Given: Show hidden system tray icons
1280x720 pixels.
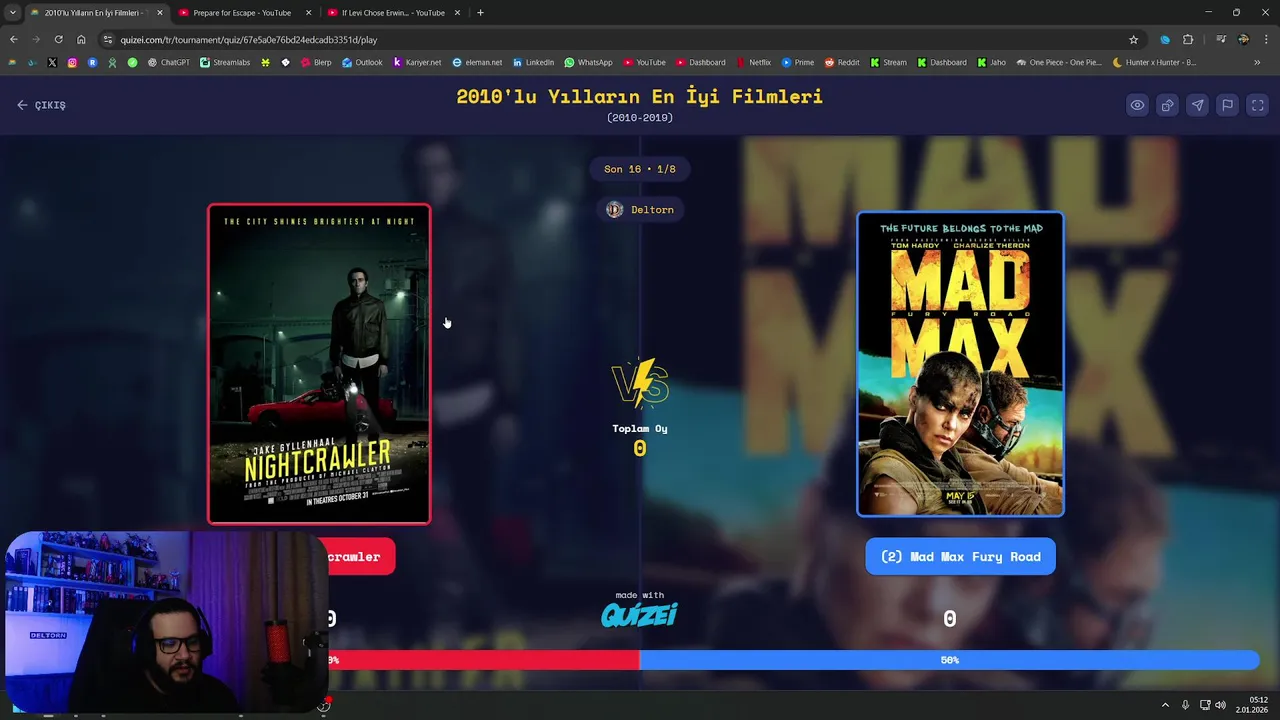Looking at the screenshot, I should [x=1165, y=705].
